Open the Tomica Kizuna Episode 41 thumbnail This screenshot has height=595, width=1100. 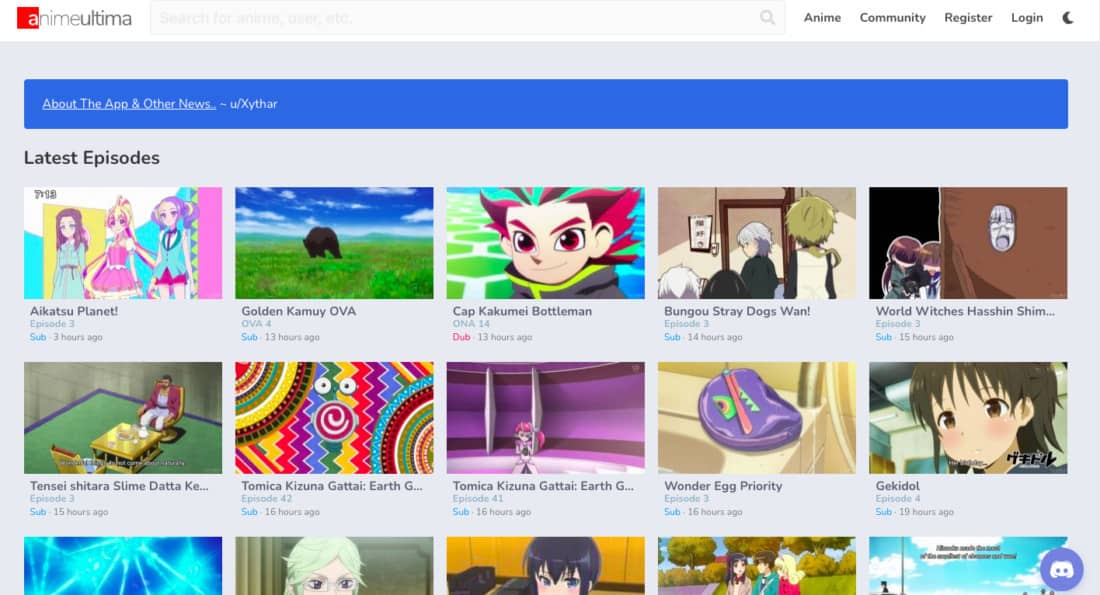[x=545, y=417]
